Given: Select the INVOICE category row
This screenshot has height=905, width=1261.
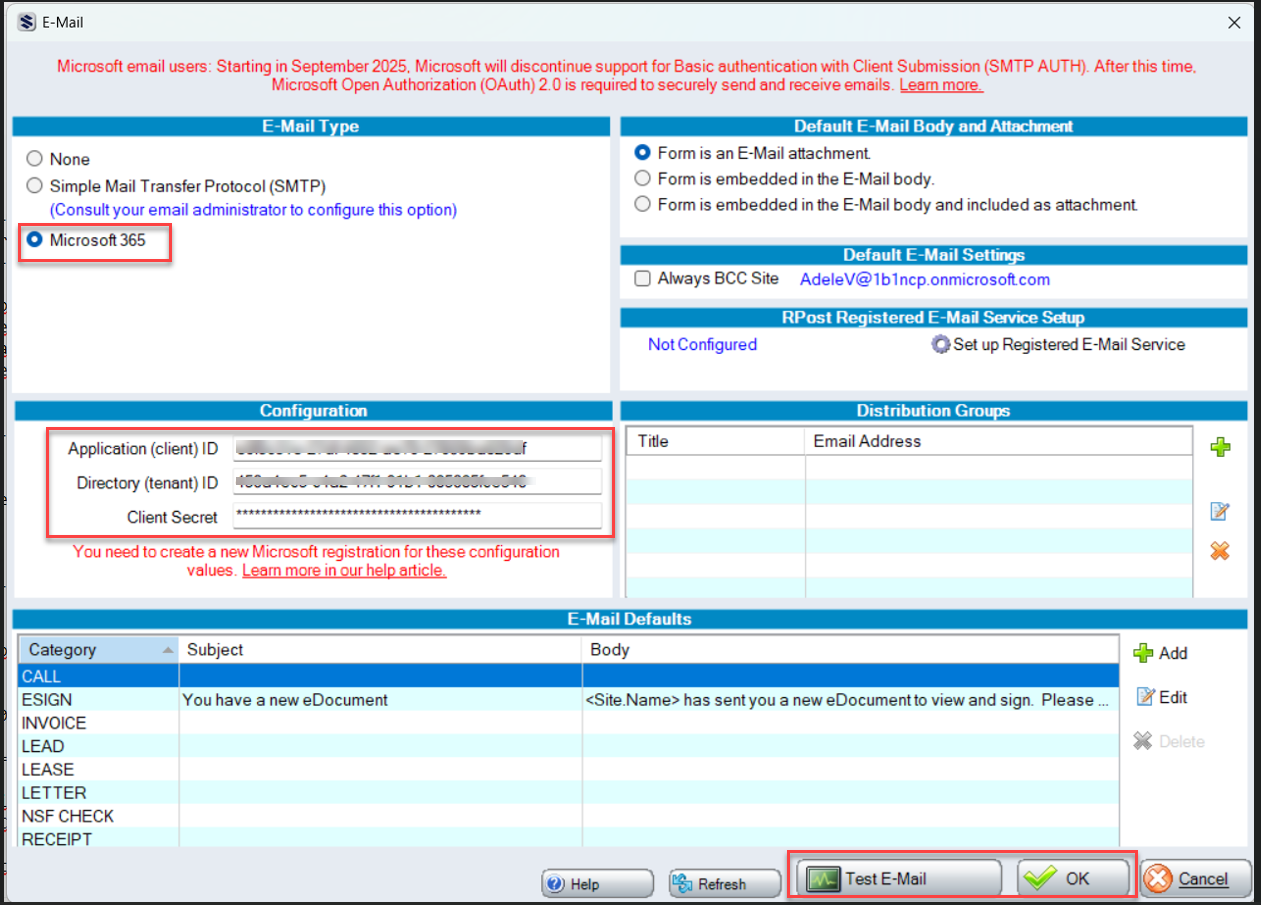Looking at the screenshot, I should [568, 723].
